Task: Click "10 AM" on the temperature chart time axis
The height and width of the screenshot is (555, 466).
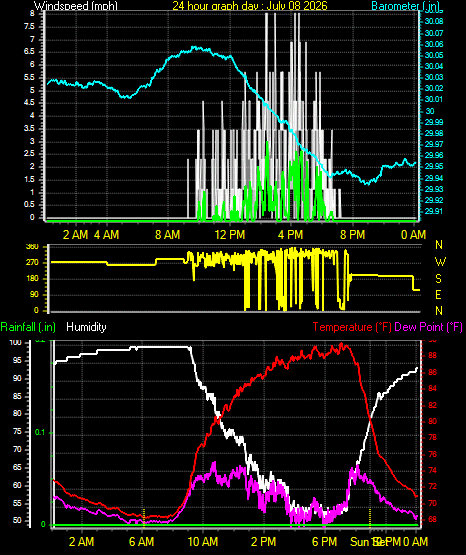Action: [203, 542]
